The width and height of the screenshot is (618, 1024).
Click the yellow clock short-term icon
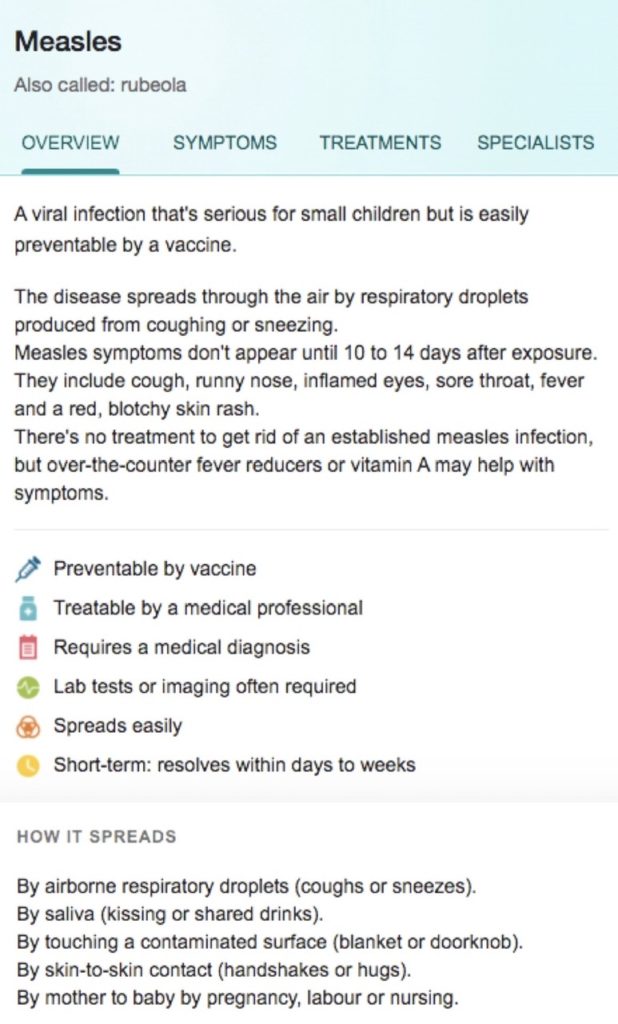27,766
